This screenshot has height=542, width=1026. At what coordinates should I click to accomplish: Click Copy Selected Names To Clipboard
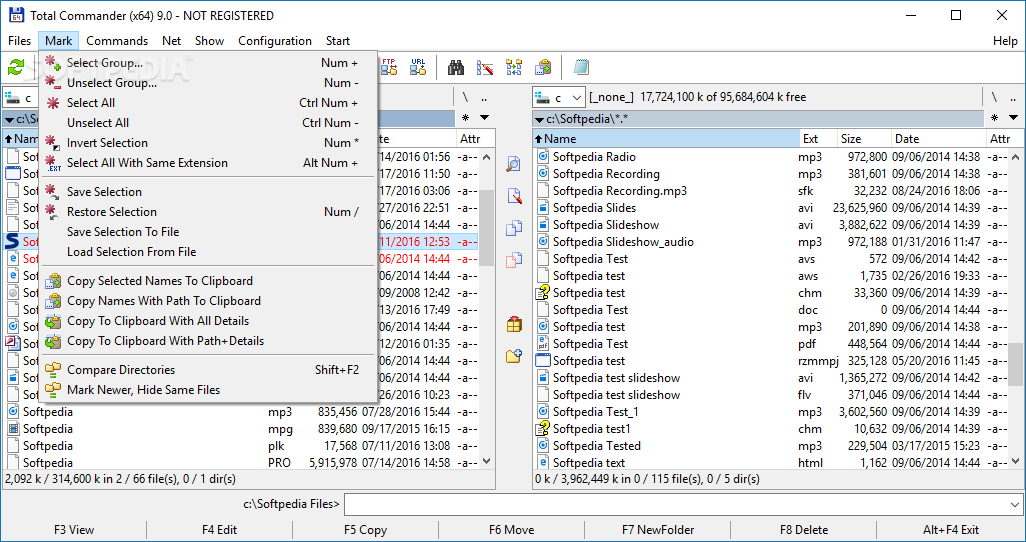(x=208, y=281)
